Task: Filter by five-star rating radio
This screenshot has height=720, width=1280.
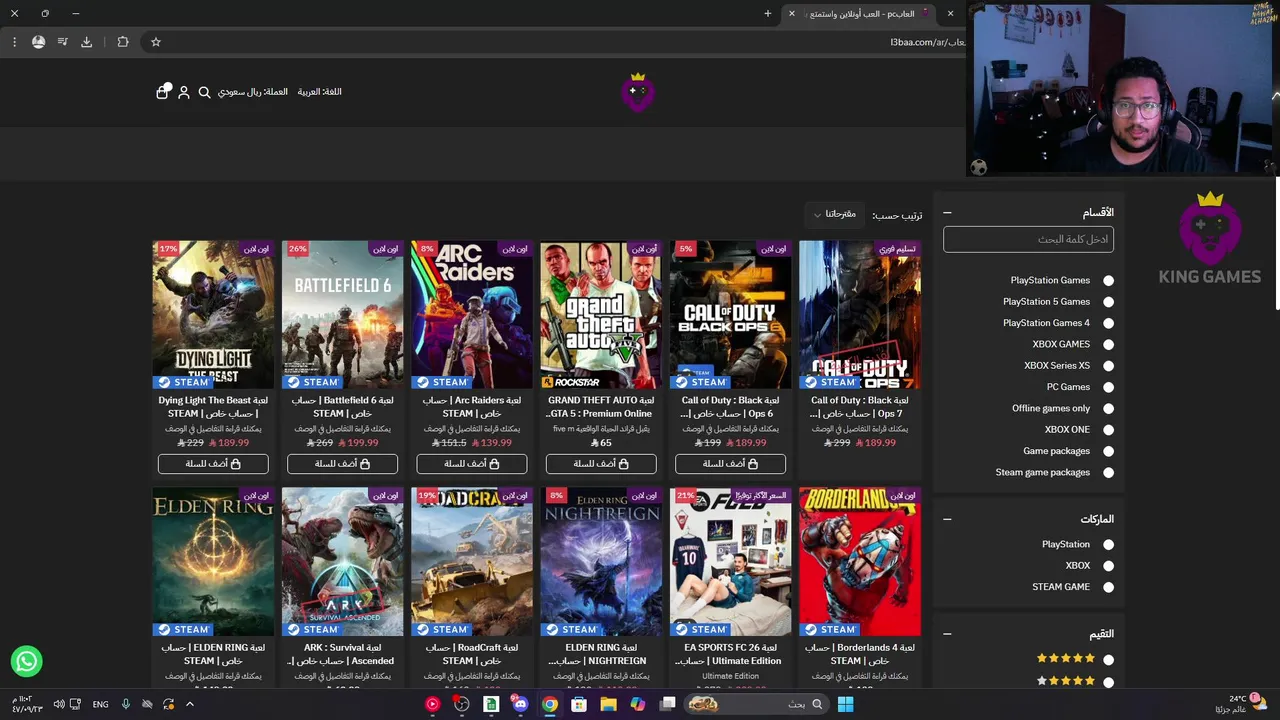Action: [x=1108, y=660]
